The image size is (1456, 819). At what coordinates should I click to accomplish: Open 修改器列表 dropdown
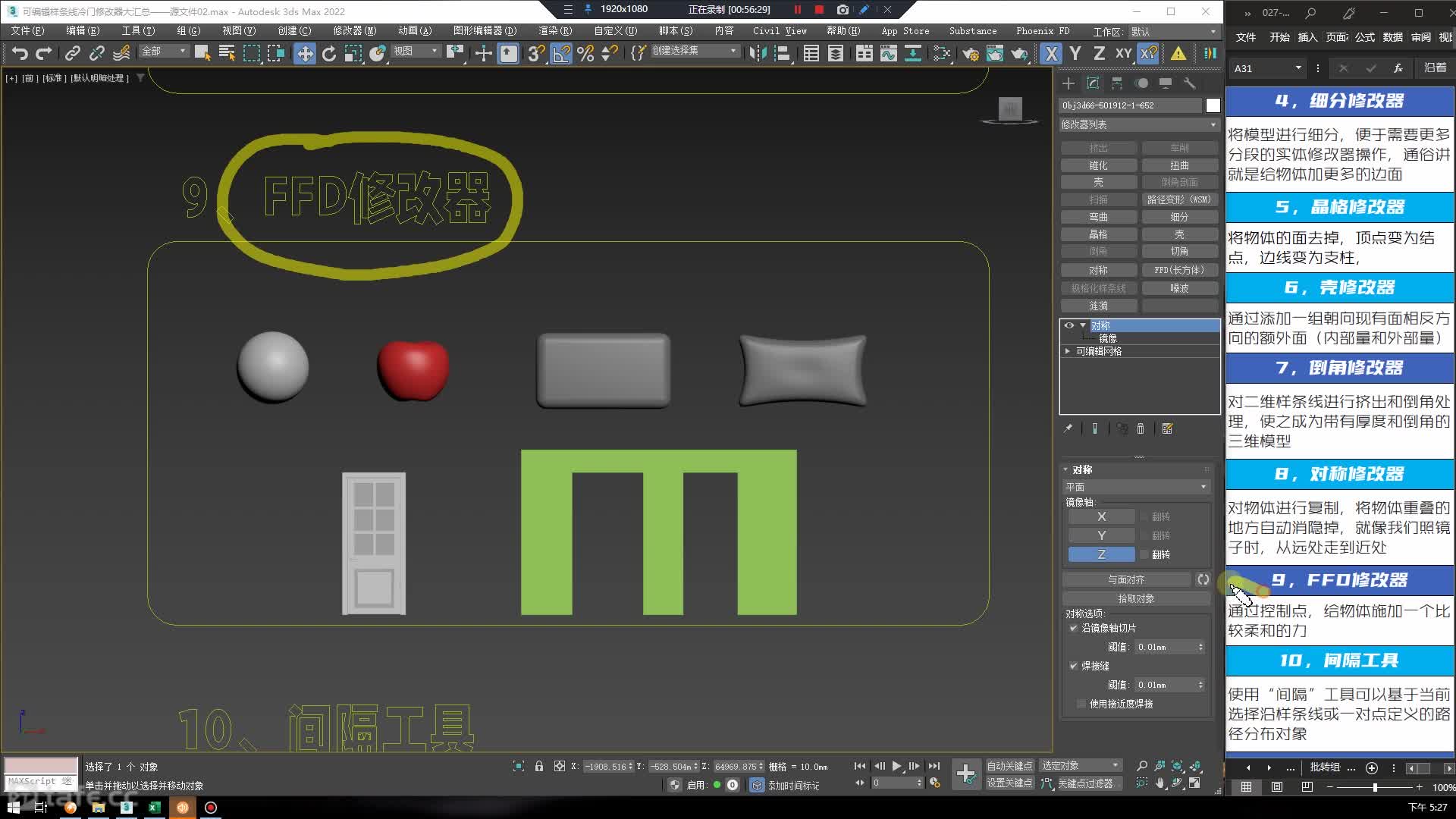(1138, 124)
